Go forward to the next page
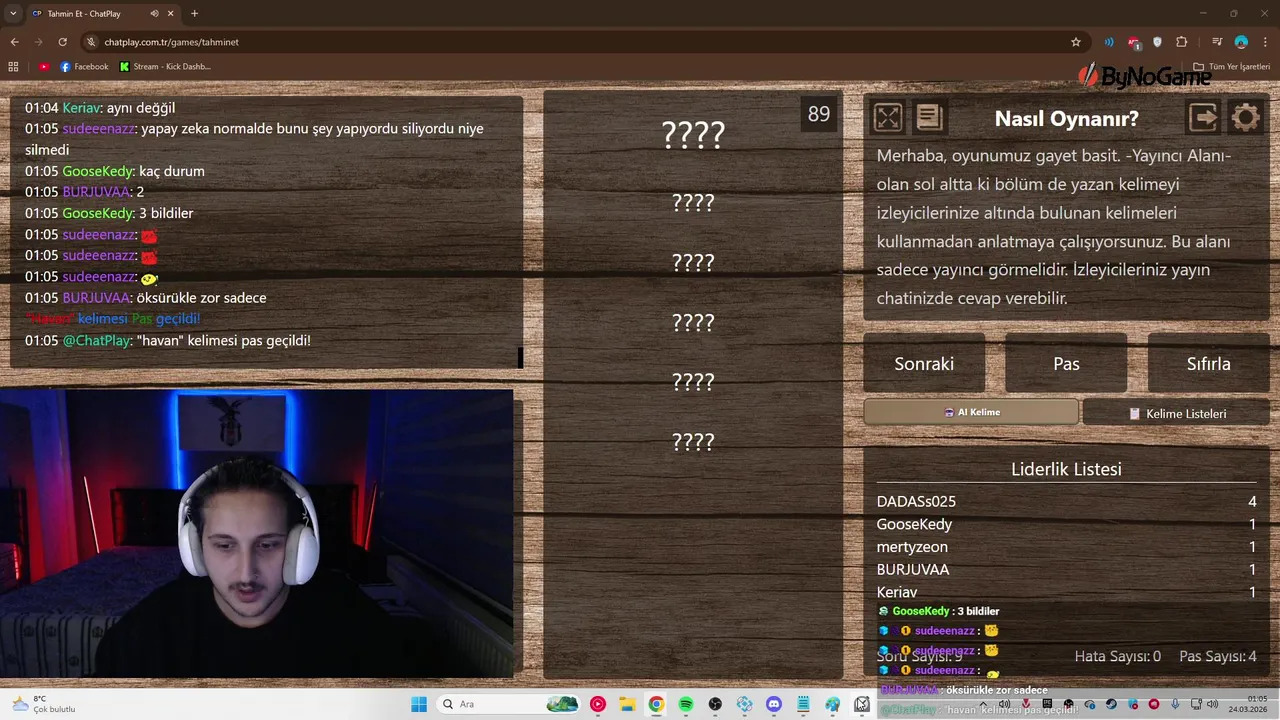 pyautogui.click(x=38, y=42)
